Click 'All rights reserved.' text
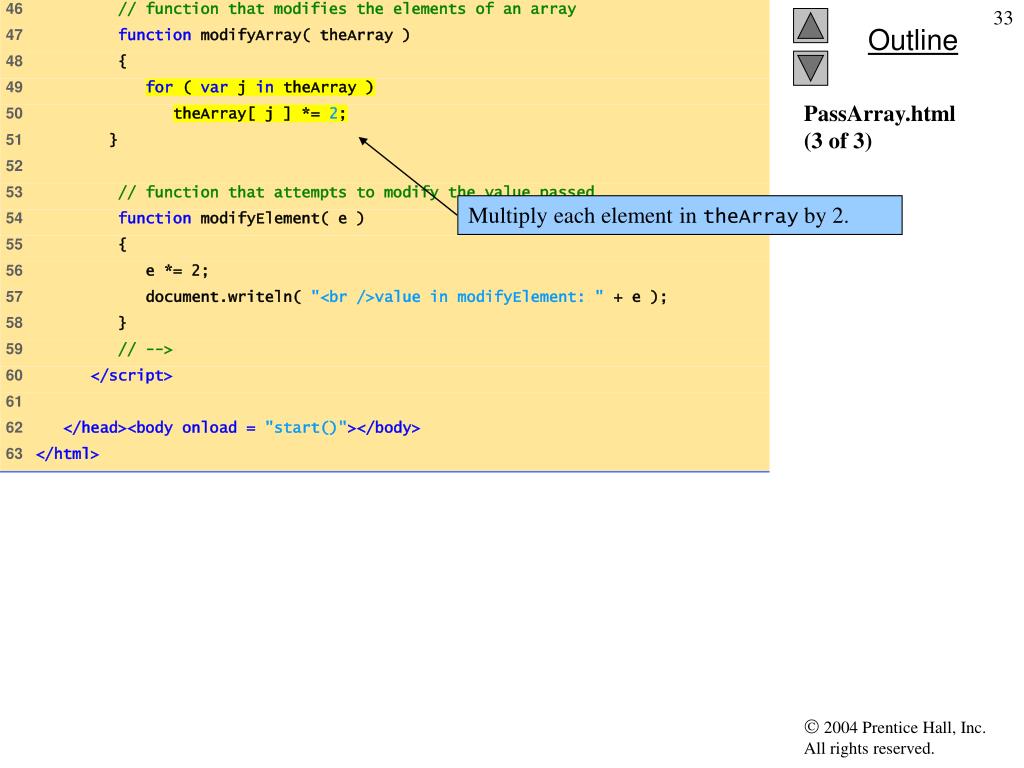Image resolution: width=1024 pixels, height=768 pixels. coord(869,748)
